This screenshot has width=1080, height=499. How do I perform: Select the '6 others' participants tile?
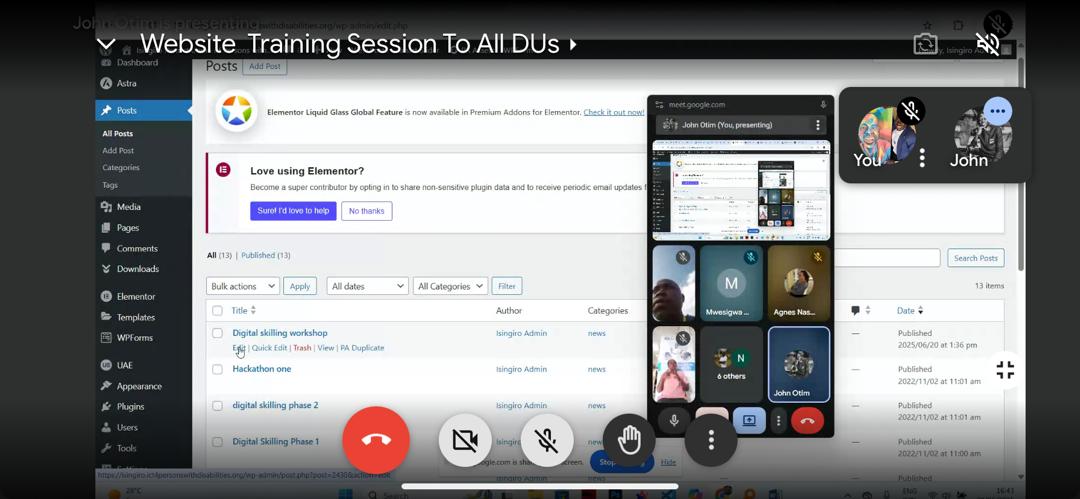pos(731,364)
